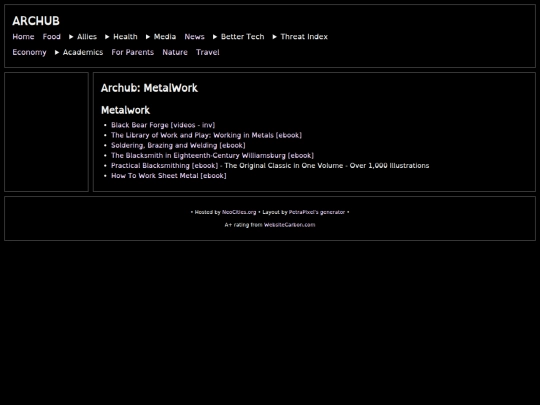Screen dimensions: 540x405
Task: Open Library of Work and Play ebook
Action: 206,135
